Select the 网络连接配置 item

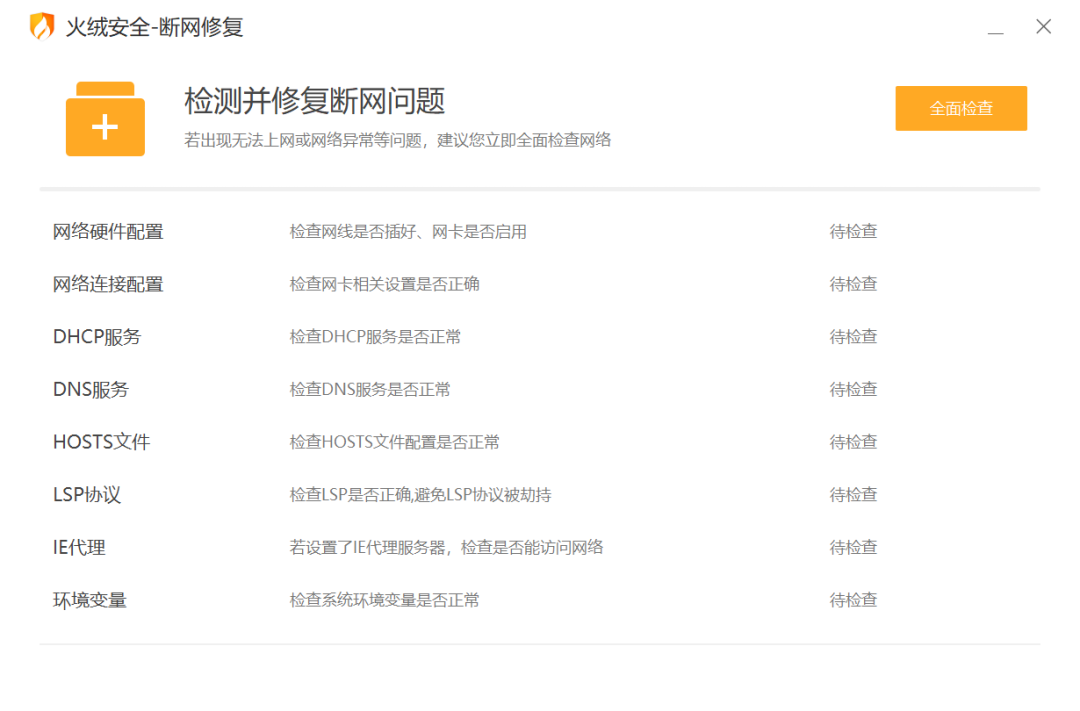tap(108, 284)
